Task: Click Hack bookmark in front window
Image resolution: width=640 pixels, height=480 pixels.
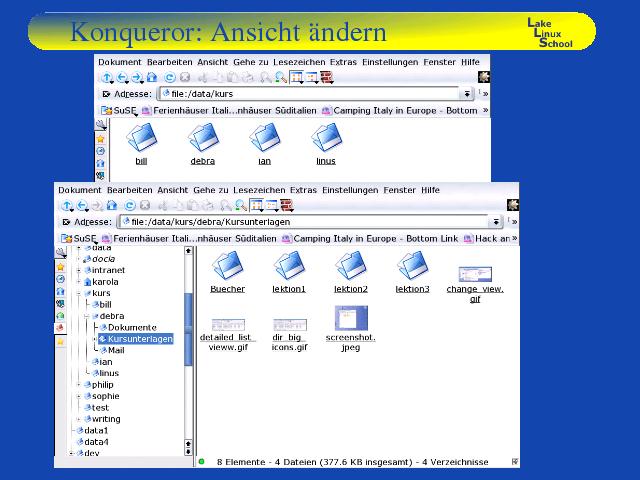Action: coord(487,238)
